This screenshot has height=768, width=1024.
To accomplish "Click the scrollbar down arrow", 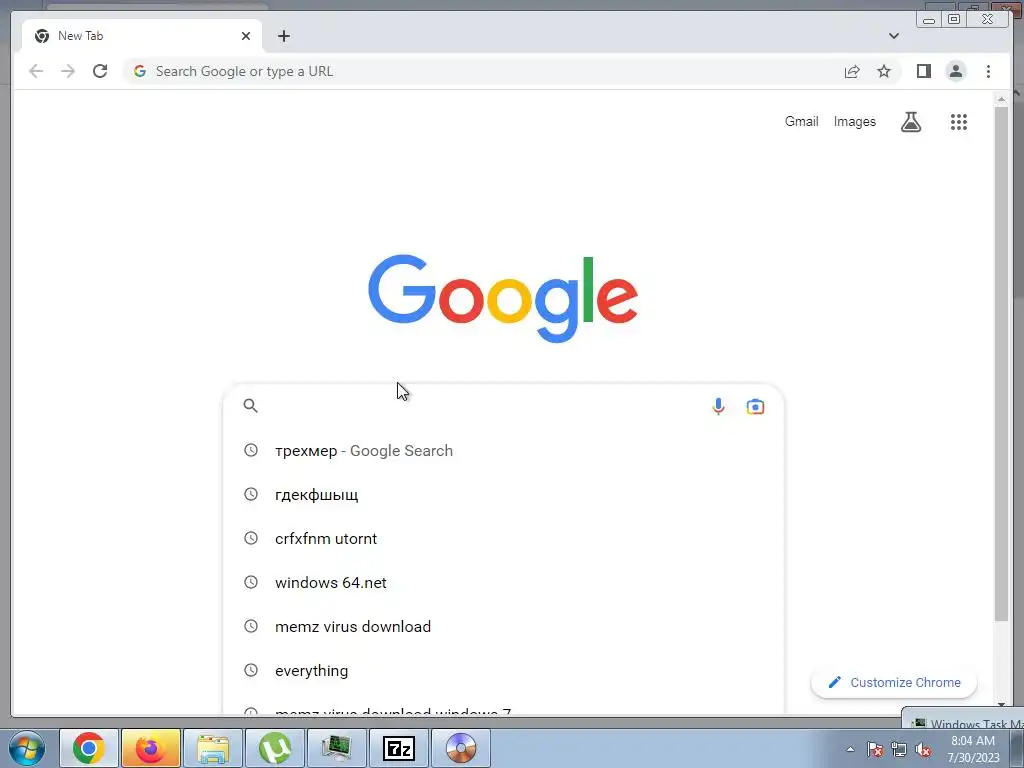I will pyautogui.click(x=1001, y=705).
